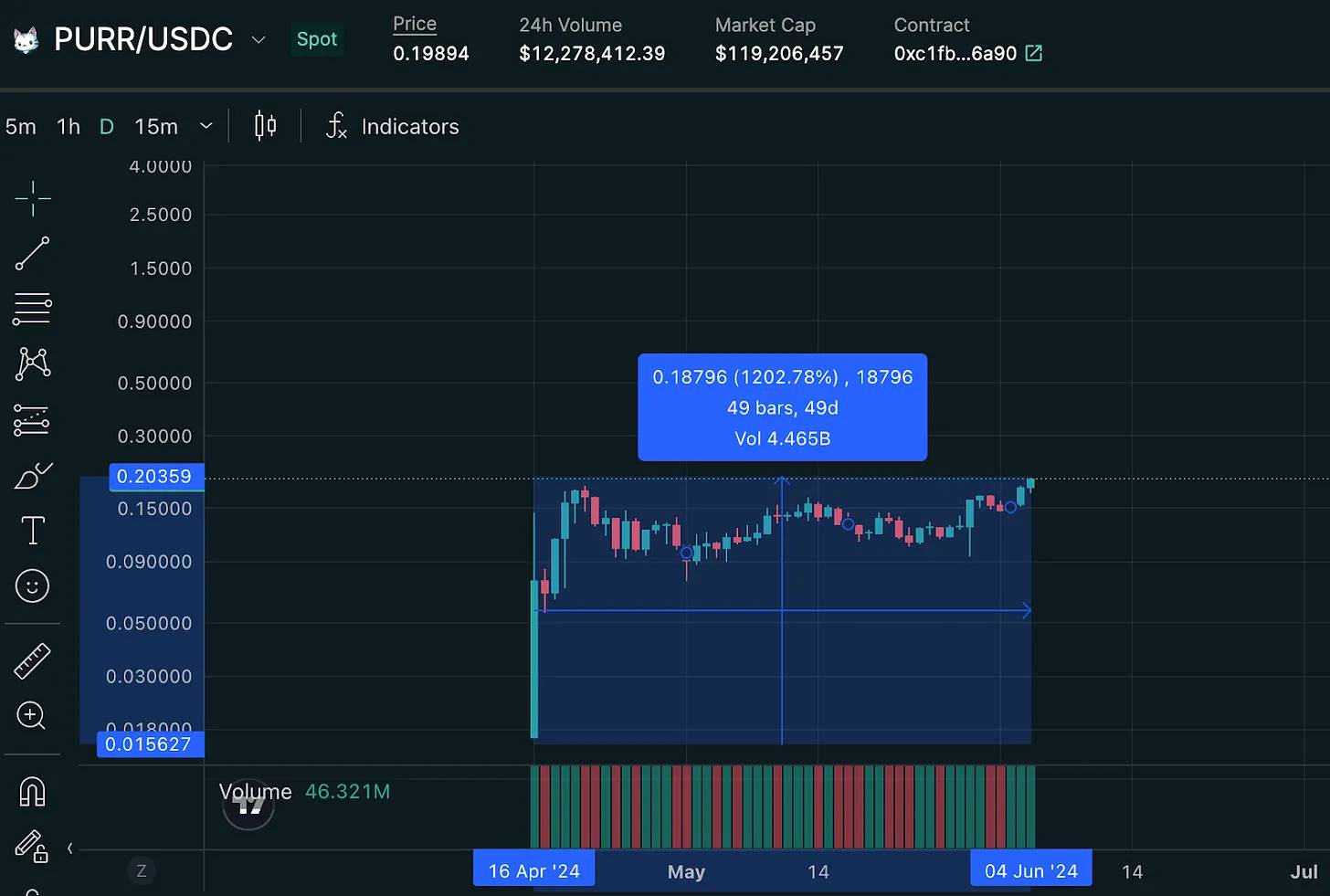Click the 04 Jun '24 date marker

click(x=1030, y=871)
